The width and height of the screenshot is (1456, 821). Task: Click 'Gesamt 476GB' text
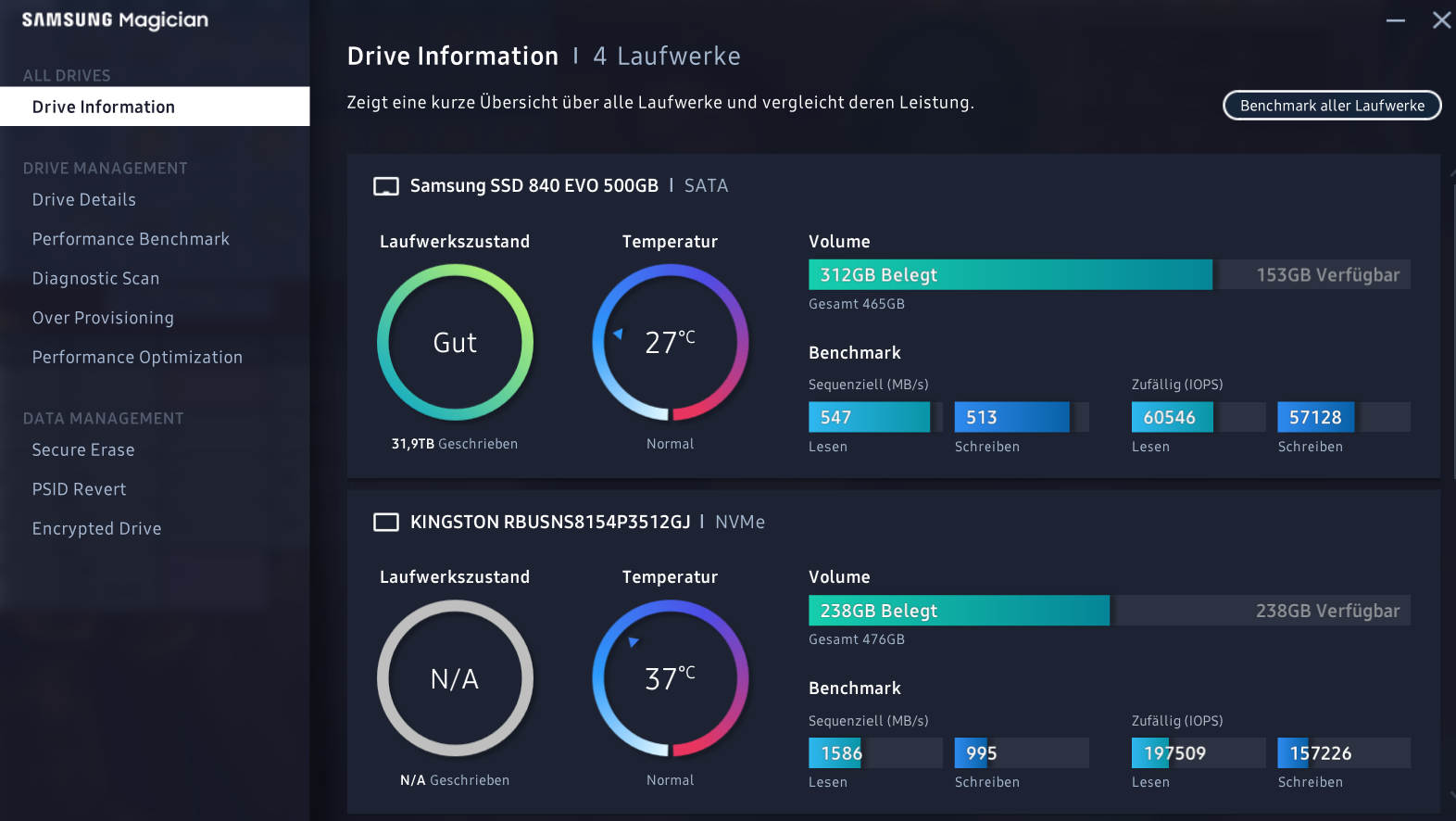tap(857, 639)
